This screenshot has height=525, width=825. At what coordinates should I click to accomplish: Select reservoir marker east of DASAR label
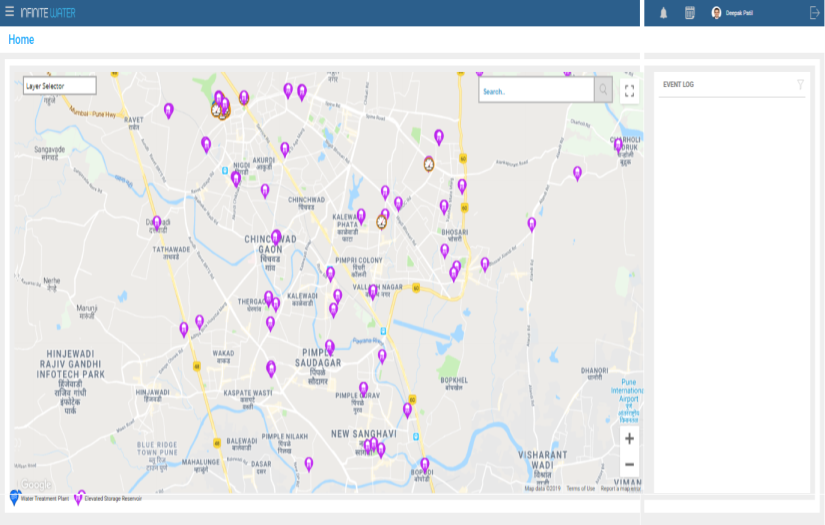[309, 464]
